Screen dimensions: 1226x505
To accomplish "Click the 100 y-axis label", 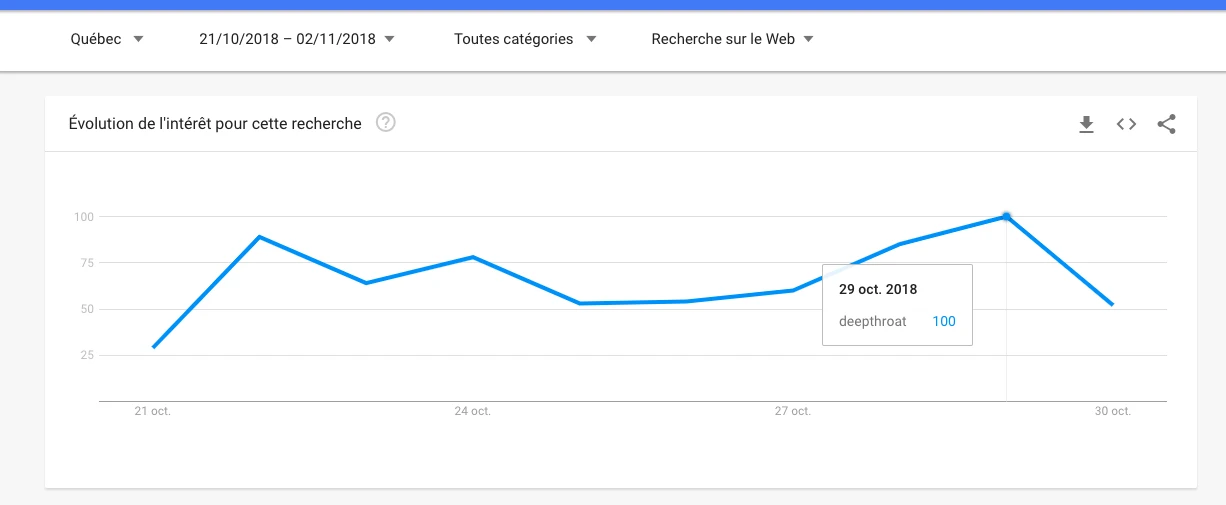I will click(83, 217).
